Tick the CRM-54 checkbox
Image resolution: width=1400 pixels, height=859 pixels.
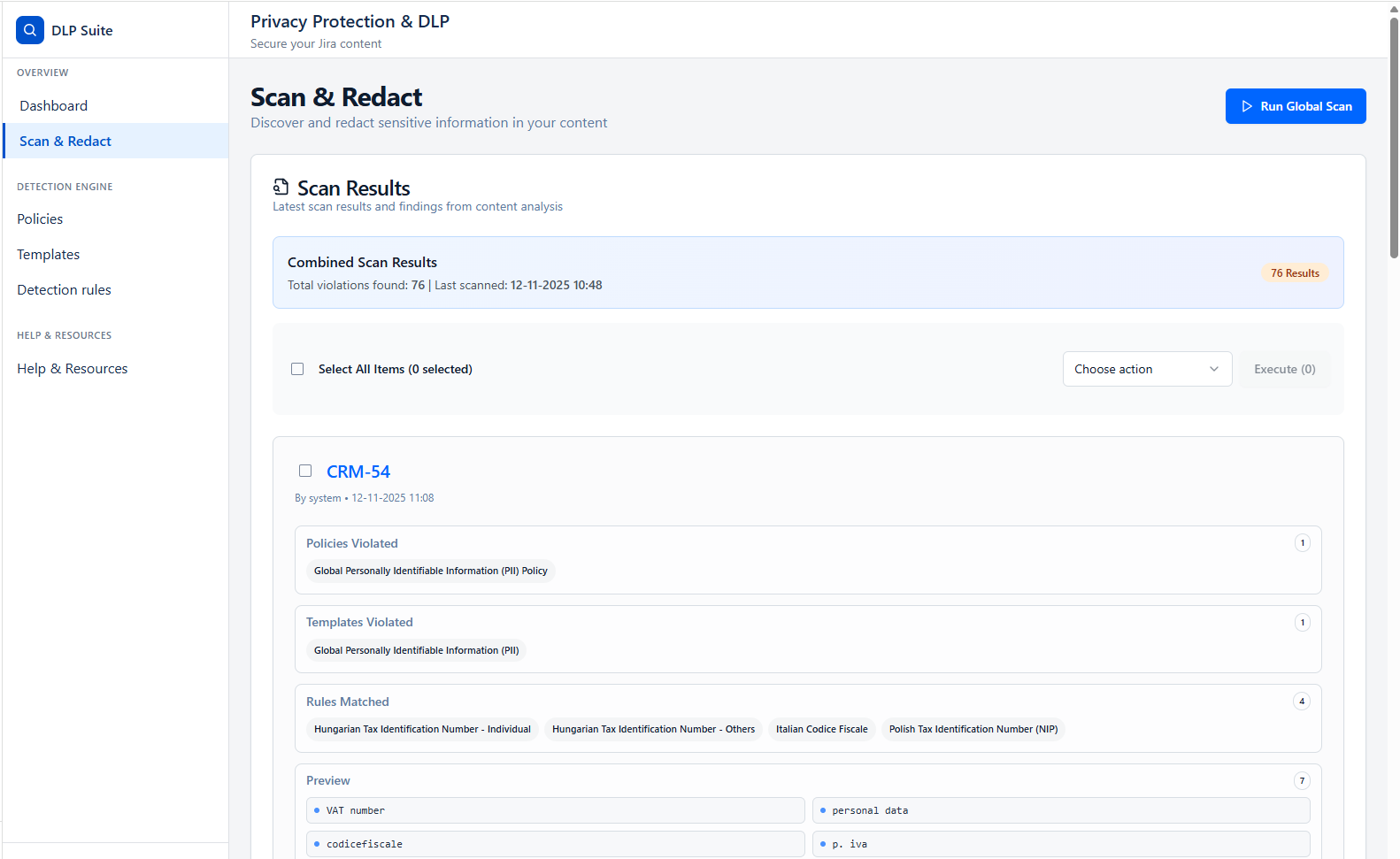[305, 471]
